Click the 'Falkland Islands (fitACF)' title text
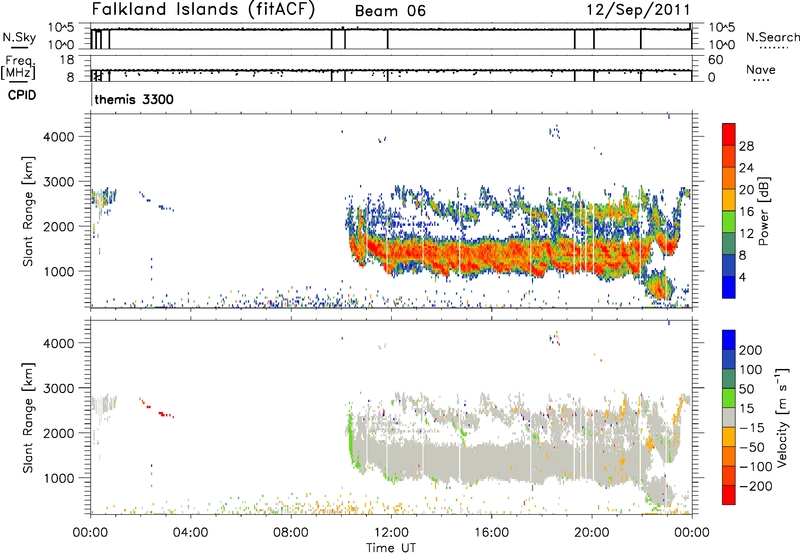 coord(203,10)
